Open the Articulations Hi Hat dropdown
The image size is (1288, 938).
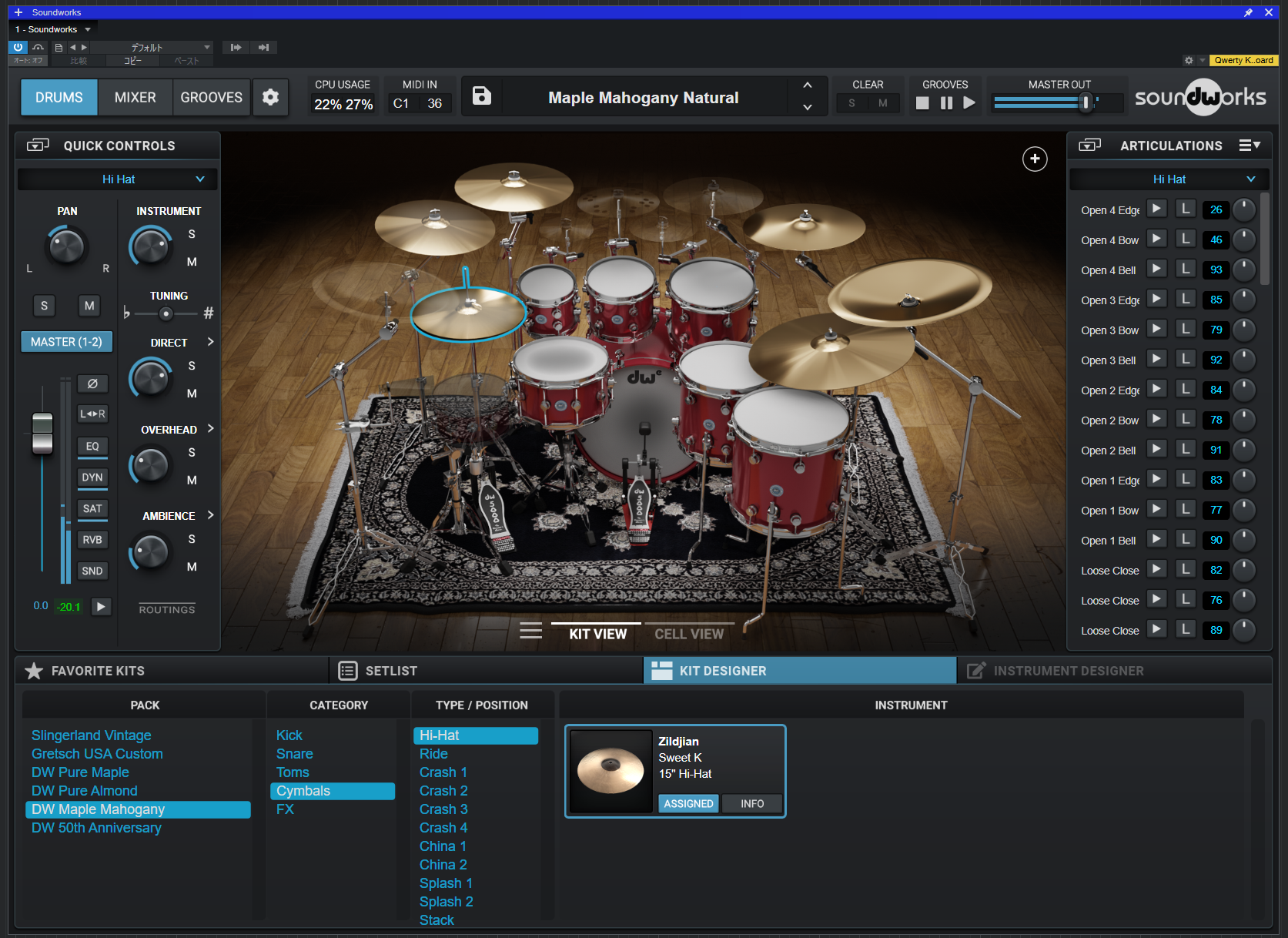pyautogui.click(x=1169, y=179)
